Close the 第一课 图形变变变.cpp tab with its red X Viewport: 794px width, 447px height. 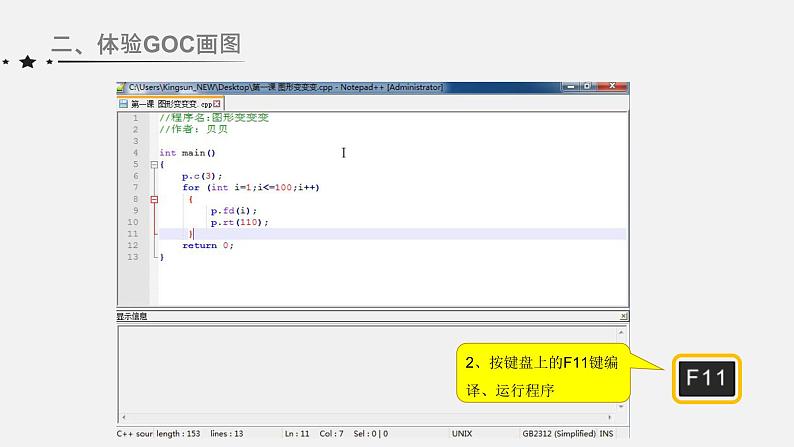217,104
